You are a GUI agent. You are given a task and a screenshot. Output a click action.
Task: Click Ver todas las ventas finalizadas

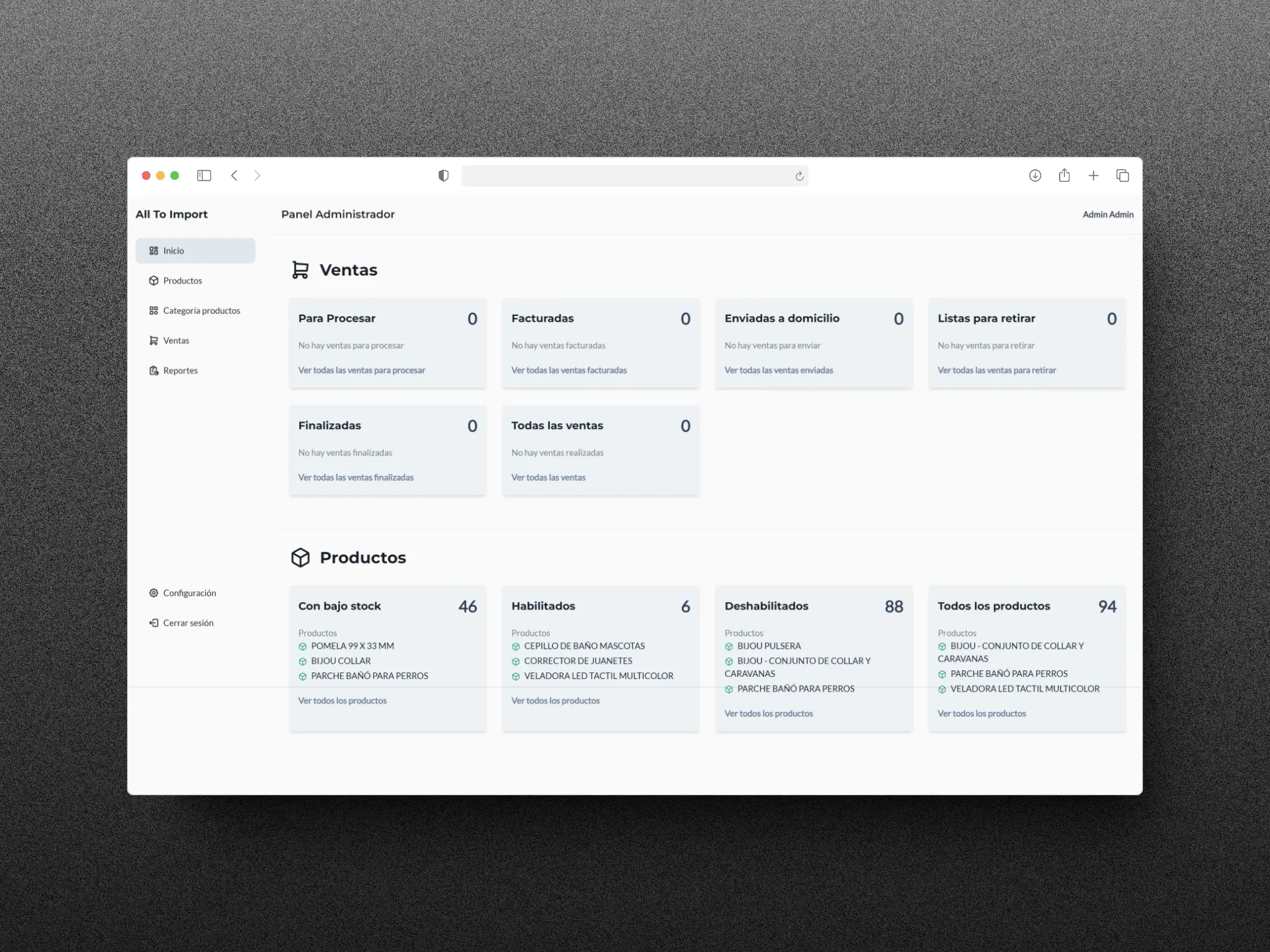[356, 477]
